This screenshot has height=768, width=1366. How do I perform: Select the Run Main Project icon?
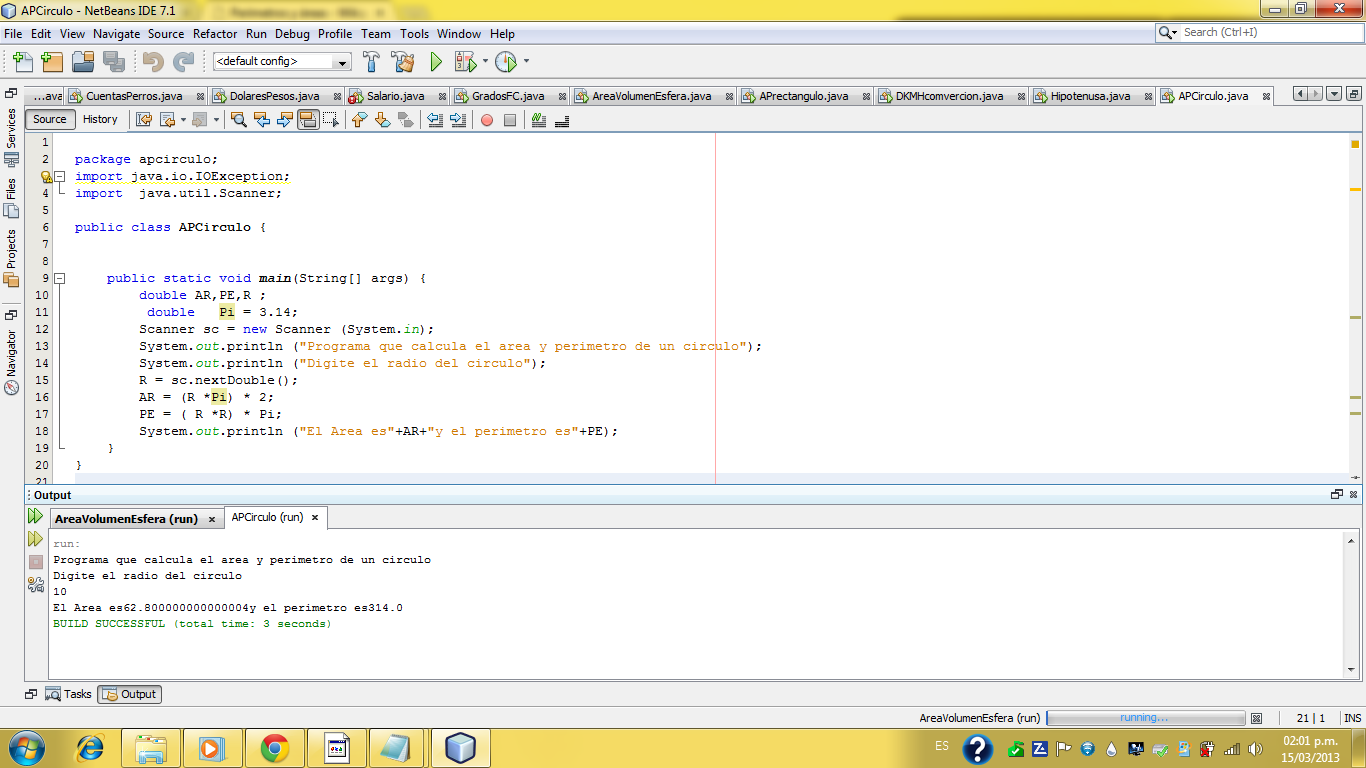437,61
